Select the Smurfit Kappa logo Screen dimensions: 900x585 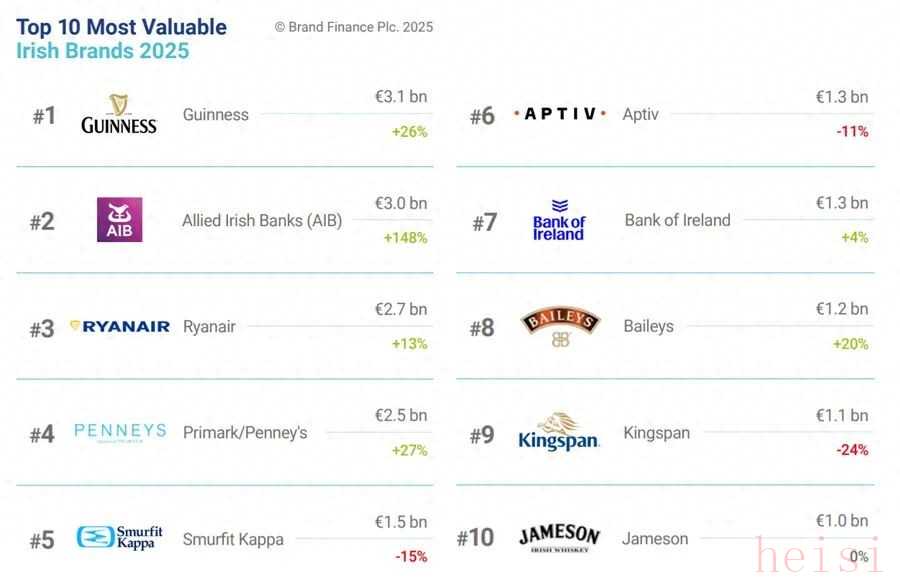(x=120, y=537)
